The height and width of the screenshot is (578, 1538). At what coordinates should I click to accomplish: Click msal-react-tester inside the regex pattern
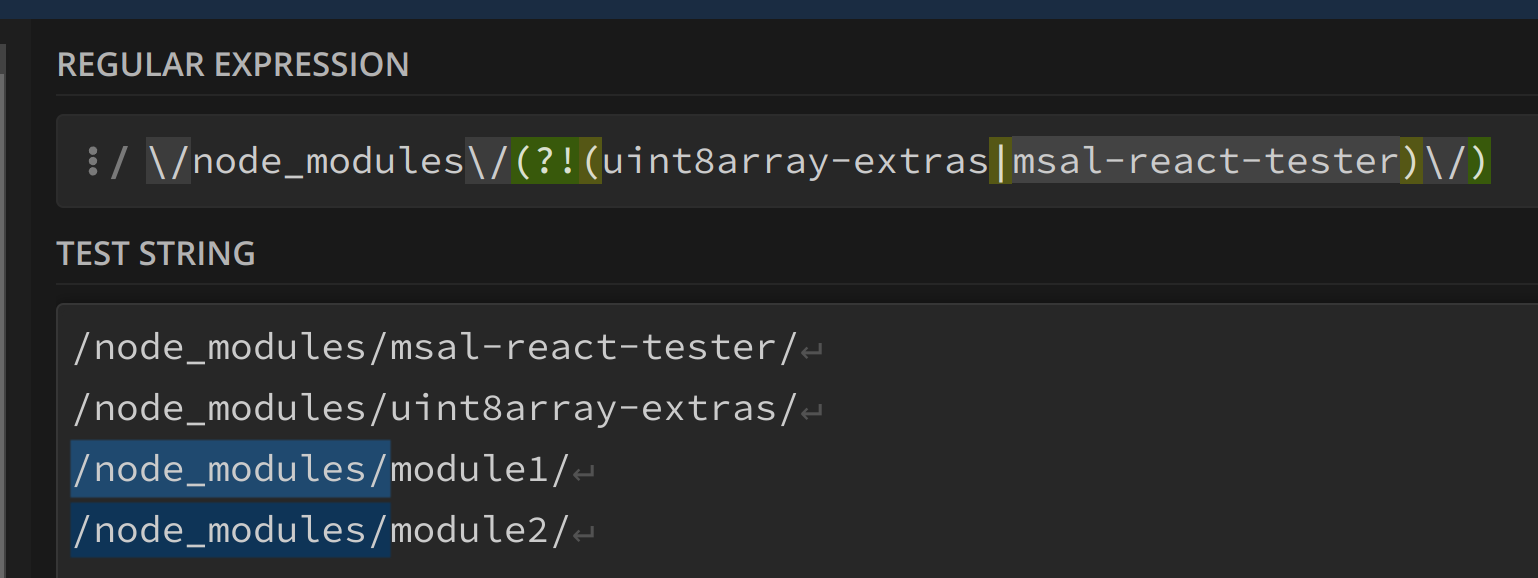(x=1205, y=161)
